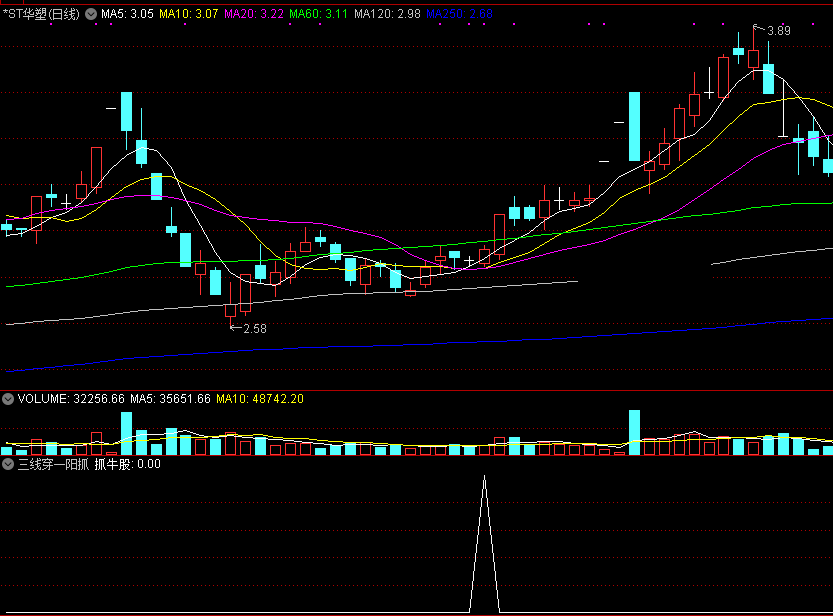This screenshot has width=833, height=616.
Task: Select the *ST华塑(日线) chart title
Action: coord(41,14)
